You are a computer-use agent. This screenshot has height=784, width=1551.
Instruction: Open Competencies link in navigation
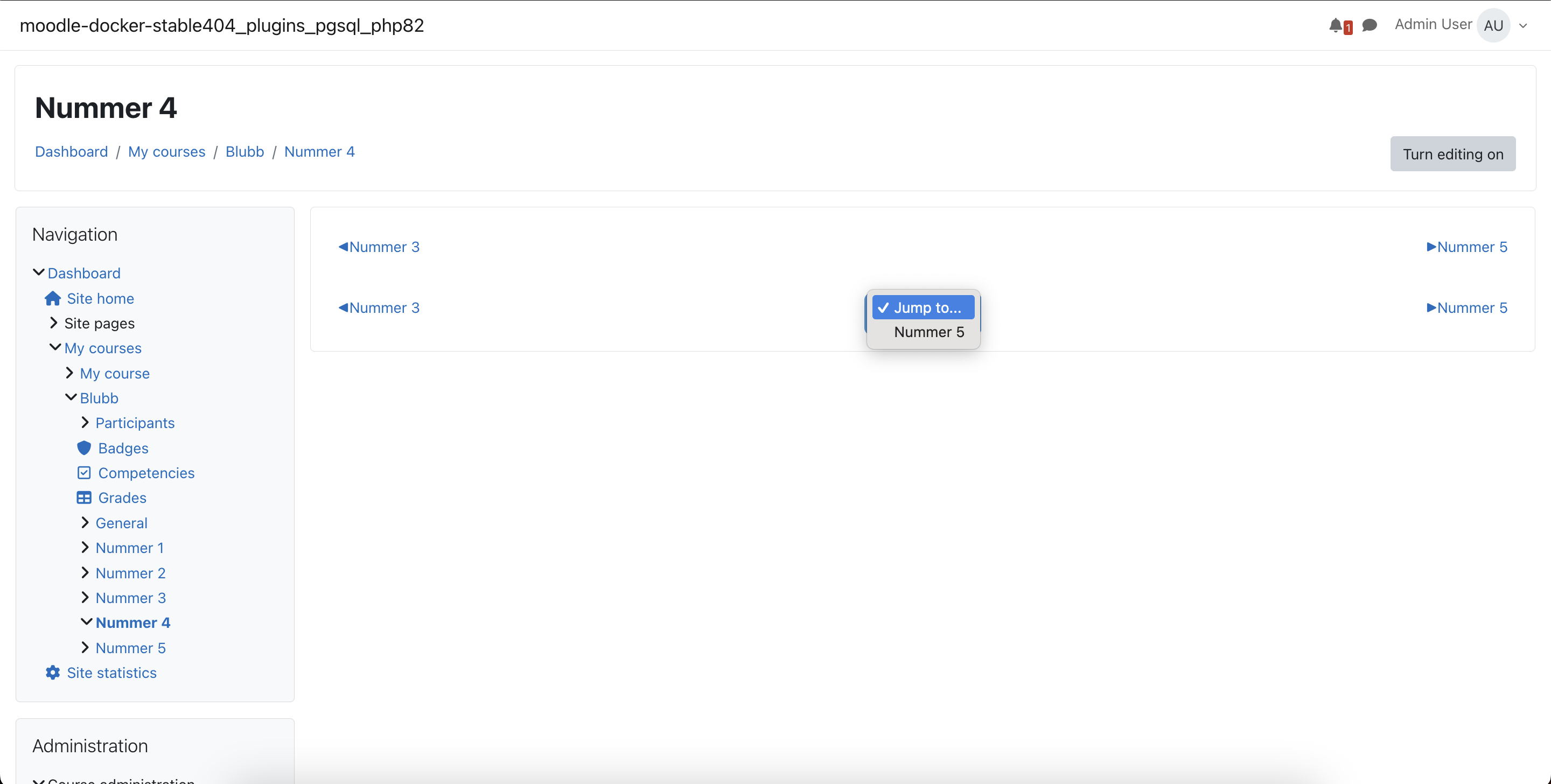(146, 473)
